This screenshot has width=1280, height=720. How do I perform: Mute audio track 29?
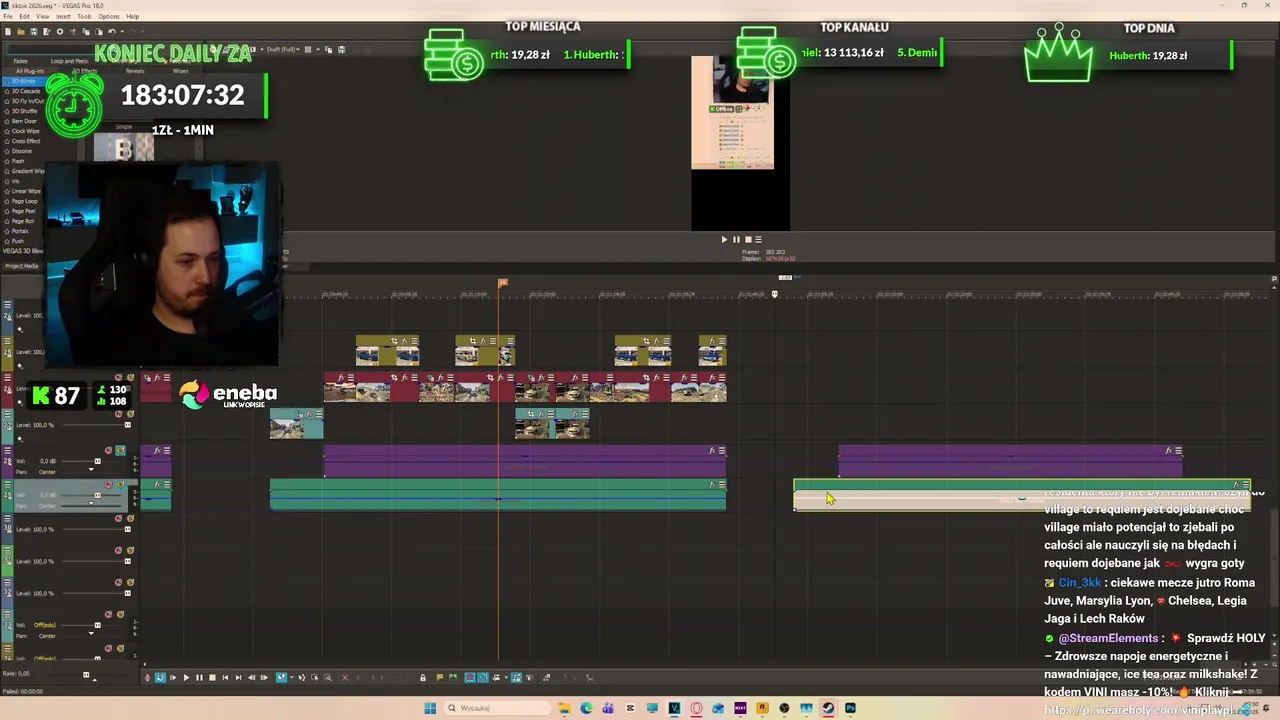108,484
